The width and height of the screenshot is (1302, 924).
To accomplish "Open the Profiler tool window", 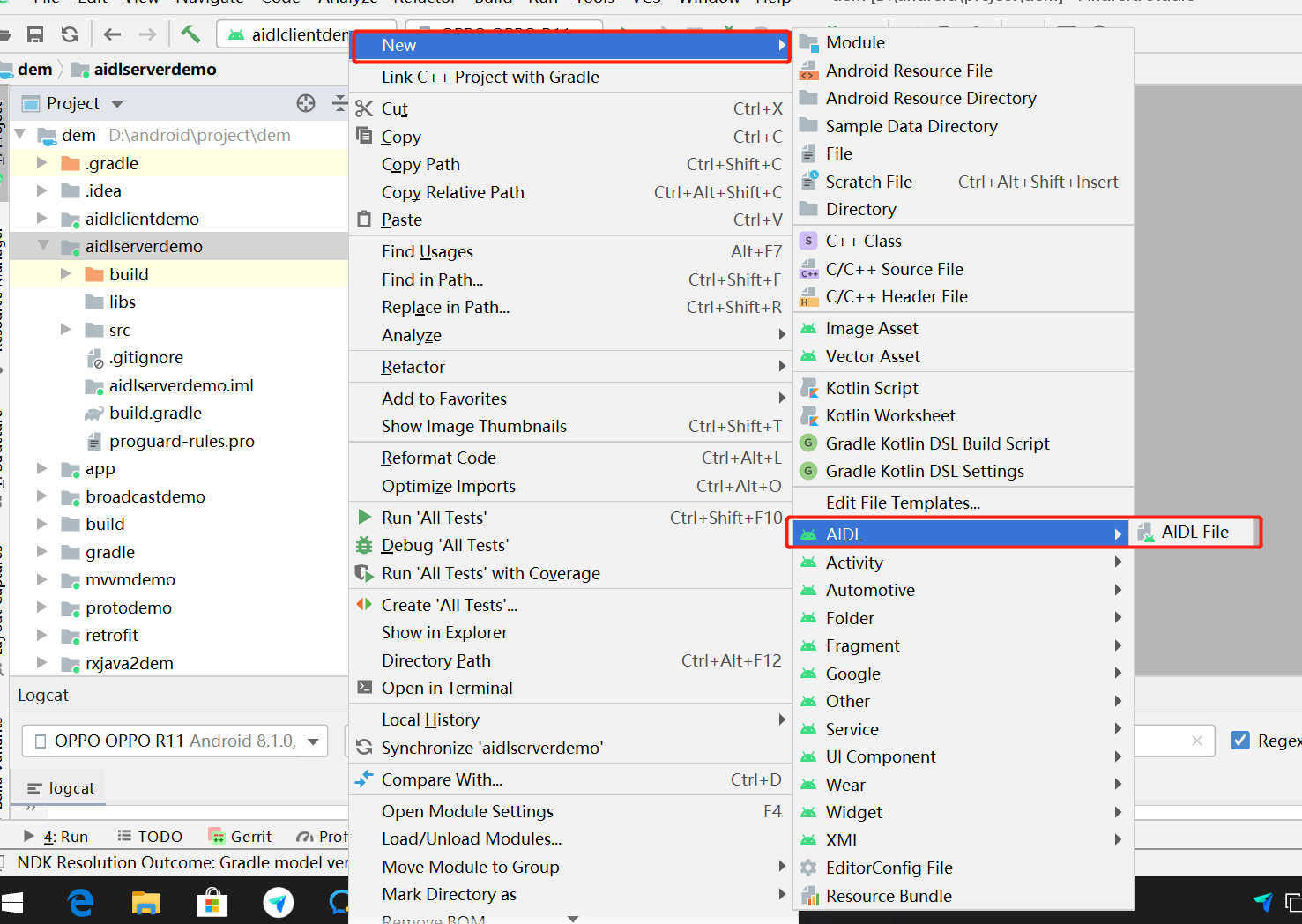I will [324, 835].
